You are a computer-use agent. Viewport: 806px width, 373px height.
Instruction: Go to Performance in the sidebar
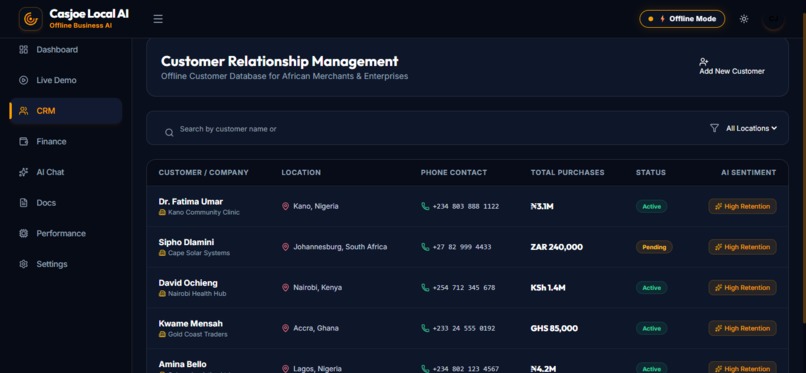pos(66,233)
